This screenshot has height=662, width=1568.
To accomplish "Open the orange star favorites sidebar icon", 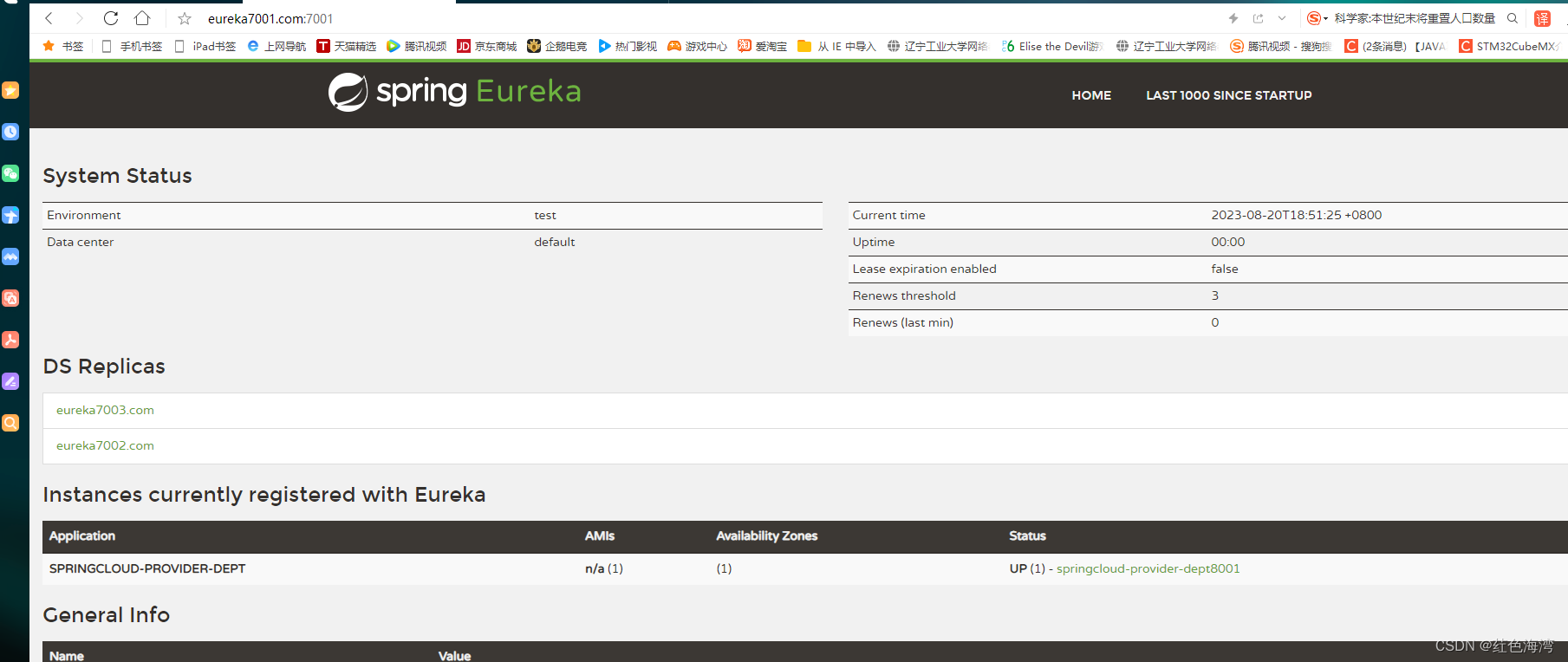I will (10, 90).
